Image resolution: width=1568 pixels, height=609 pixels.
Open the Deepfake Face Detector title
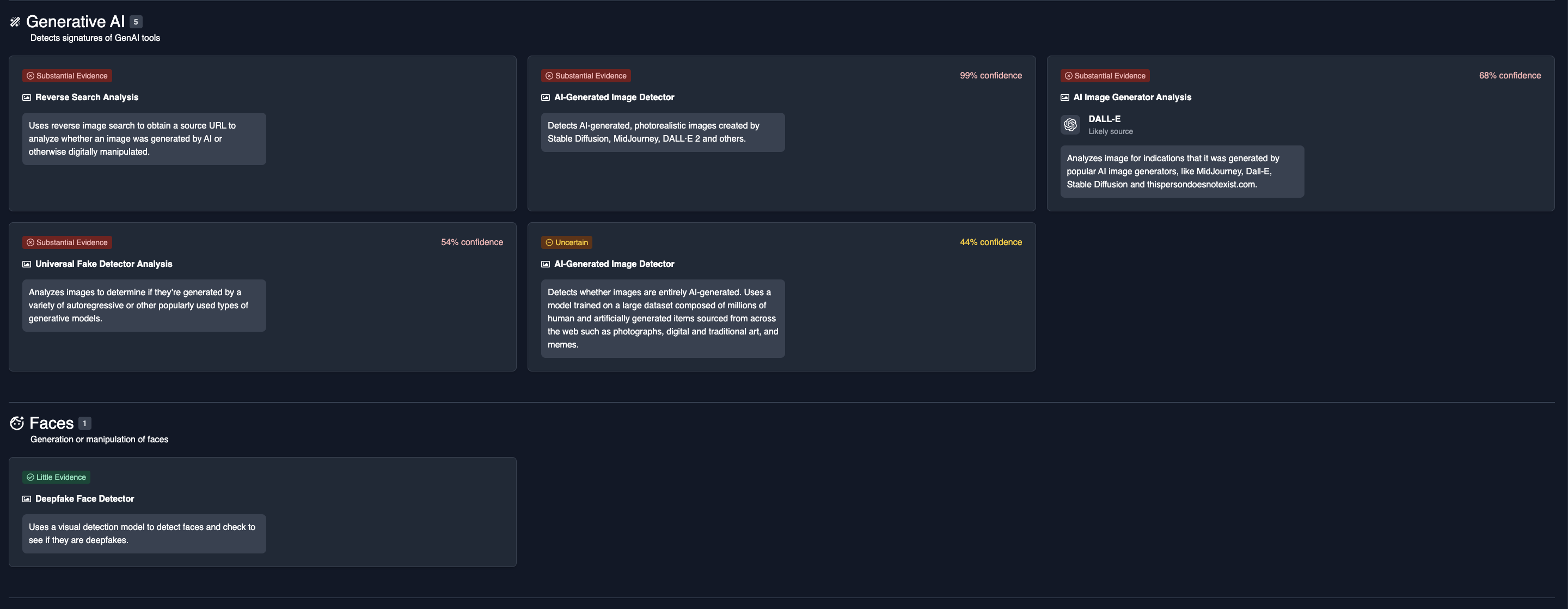(84, 499)
